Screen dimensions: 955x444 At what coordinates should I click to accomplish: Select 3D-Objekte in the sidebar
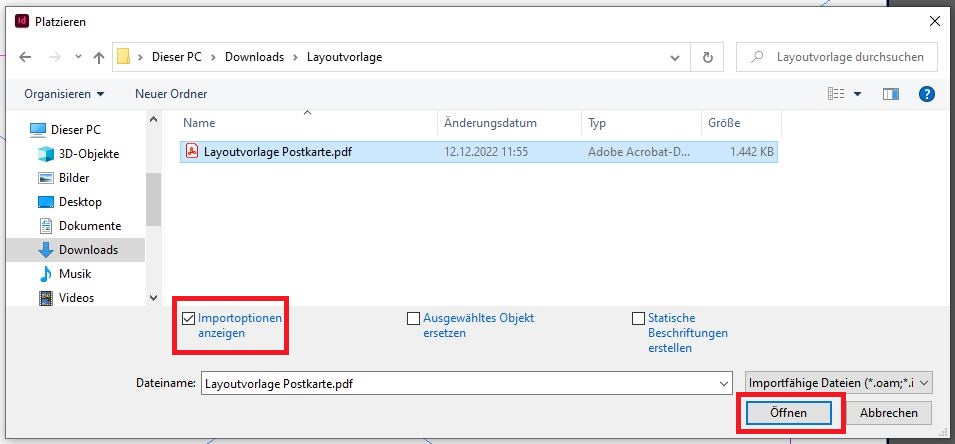click(x=88, y=154)
